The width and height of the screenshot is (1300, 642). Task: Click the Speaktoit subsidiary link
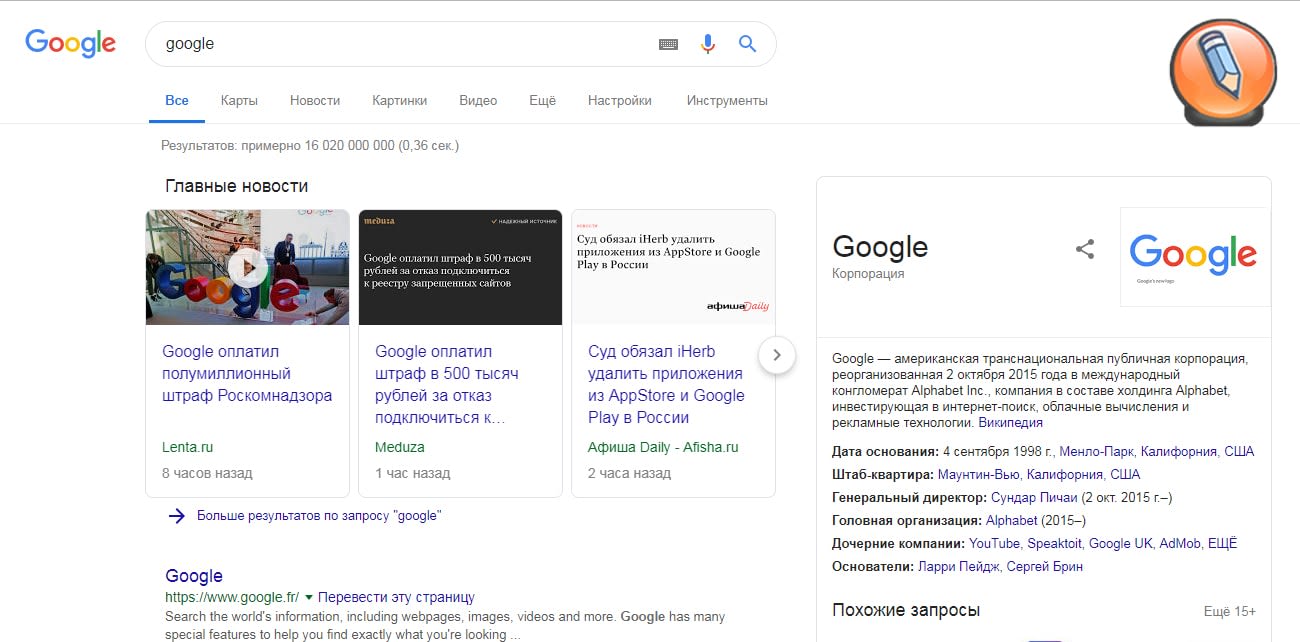pyautogui.click(x=1054, y=543)
